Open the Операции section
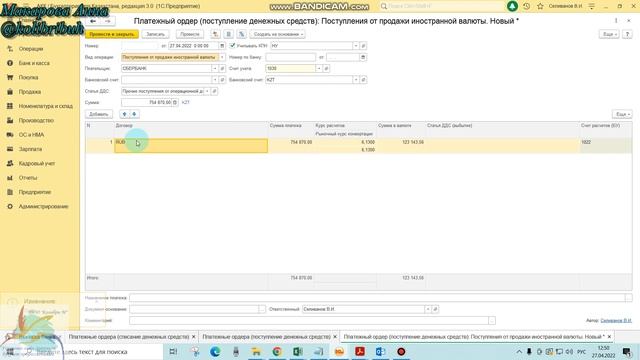The width and height of the screenshot is (640, 360). click(31, 49)
